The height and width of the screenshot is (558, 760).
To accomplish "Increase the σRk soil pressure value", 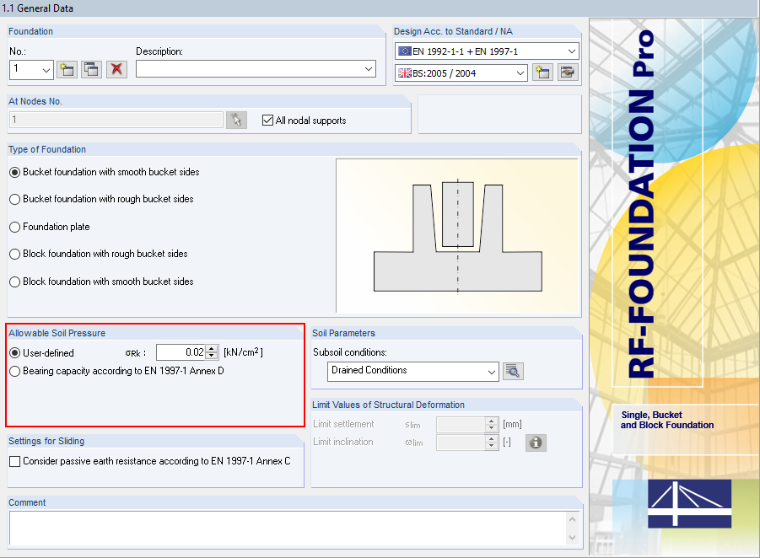I will pos(212,349).
